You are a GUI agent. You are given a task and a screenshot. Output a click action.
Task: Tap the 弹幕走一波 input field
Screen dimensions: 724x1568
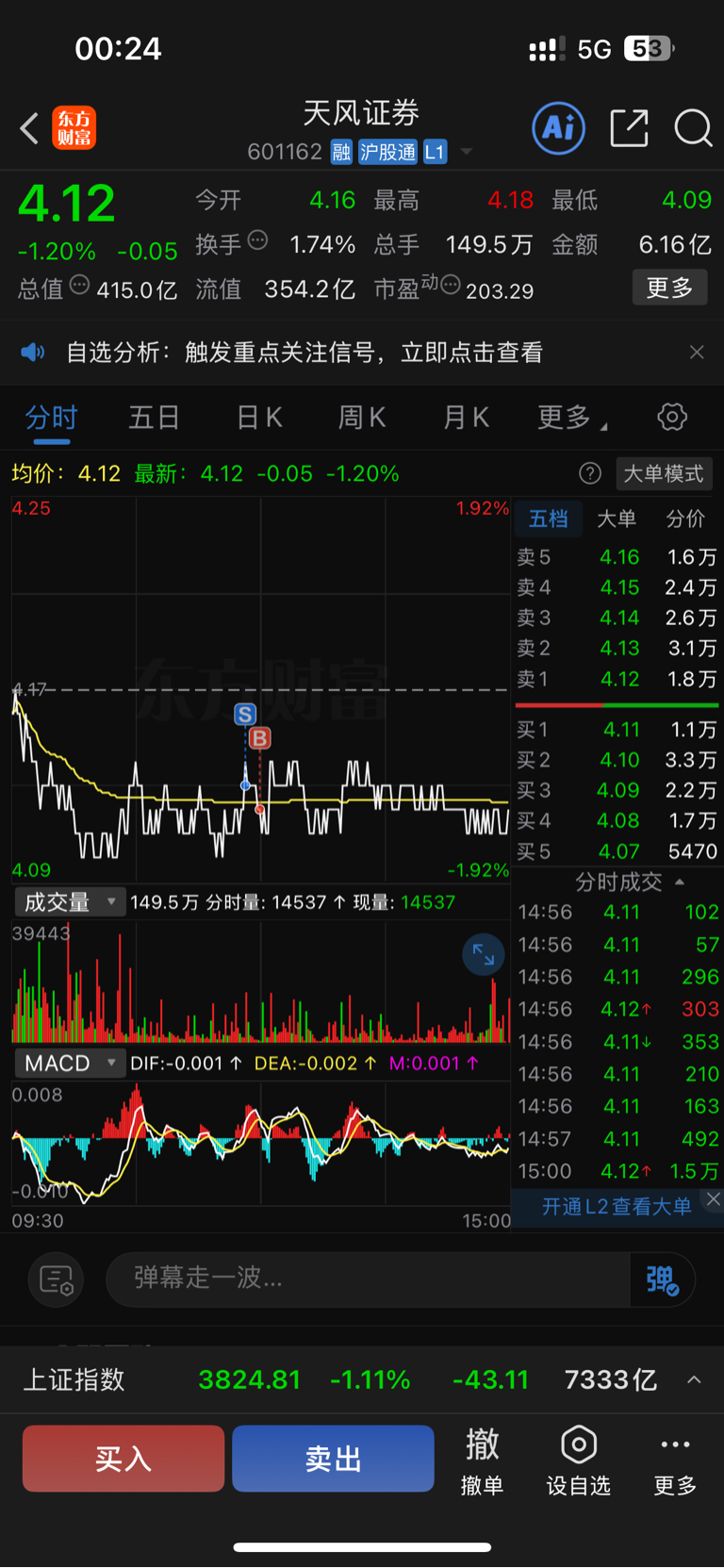(x=368, y=1279)
